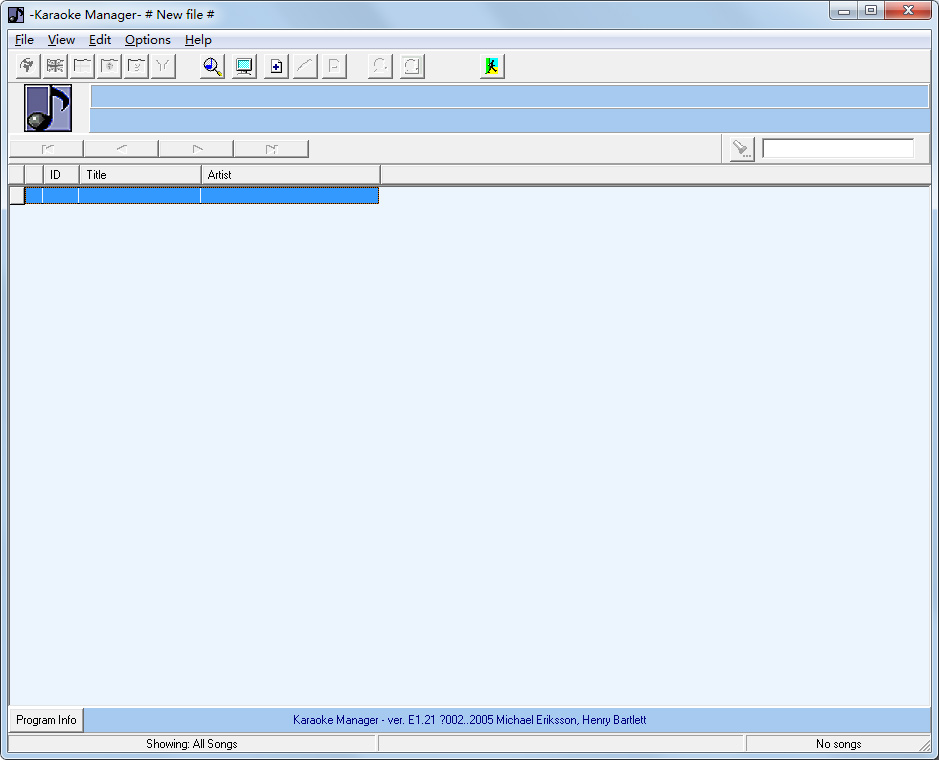939x760 pixels.
Task: Click the magnifying glass search toolbar icon
Action: point(212,67)
